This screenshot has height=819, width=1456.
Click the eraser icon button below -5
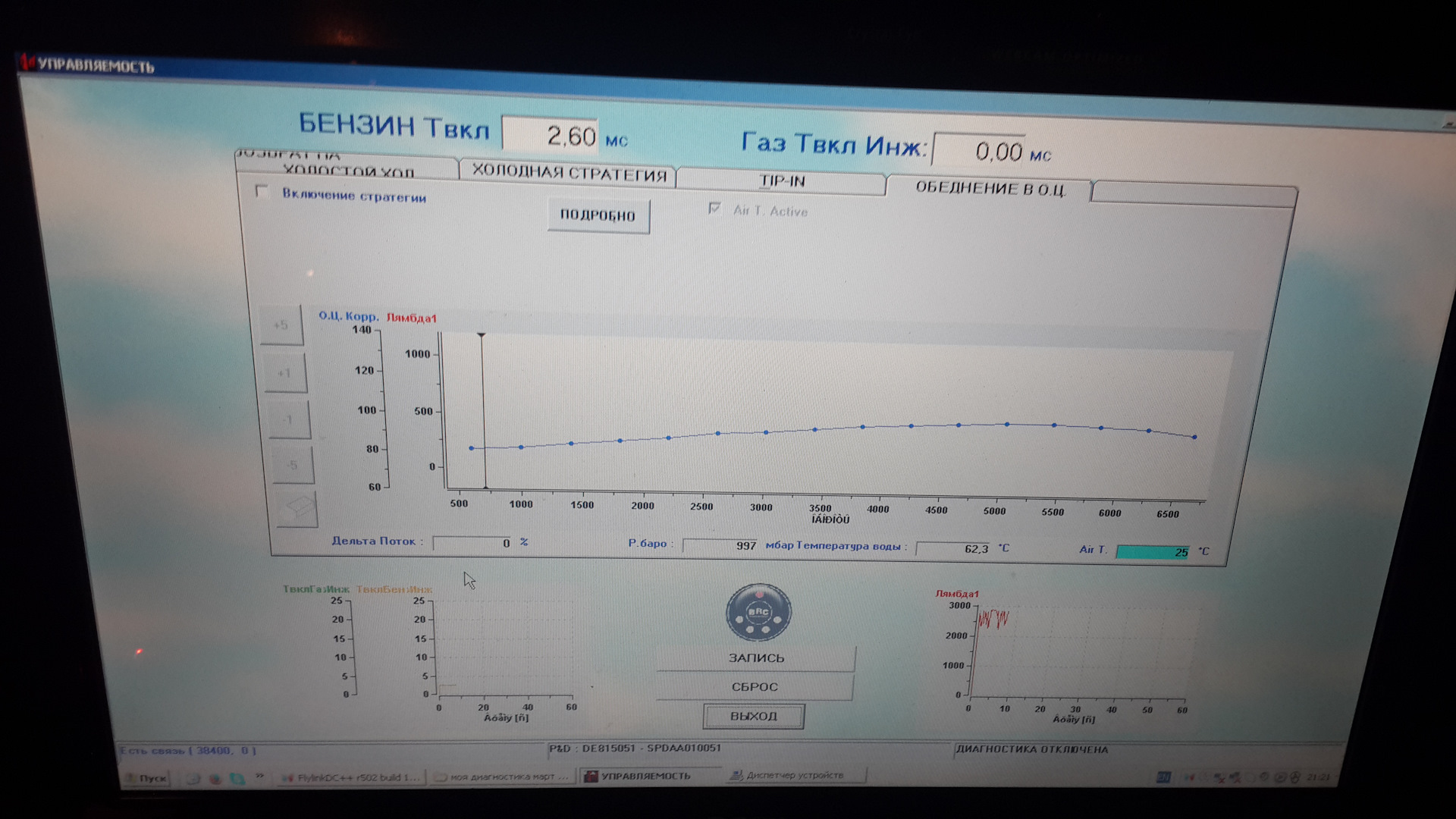click(x=296, y=509)
